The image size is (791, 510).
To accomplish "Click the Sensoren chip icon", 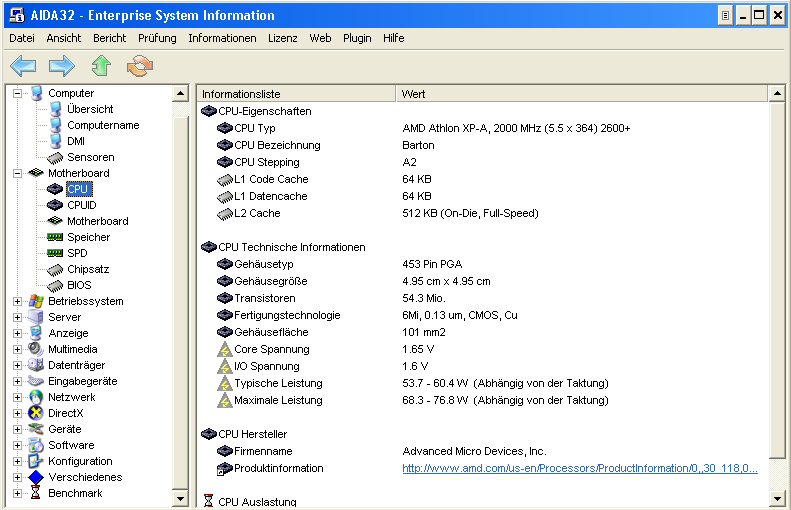I will click(54, 158).
